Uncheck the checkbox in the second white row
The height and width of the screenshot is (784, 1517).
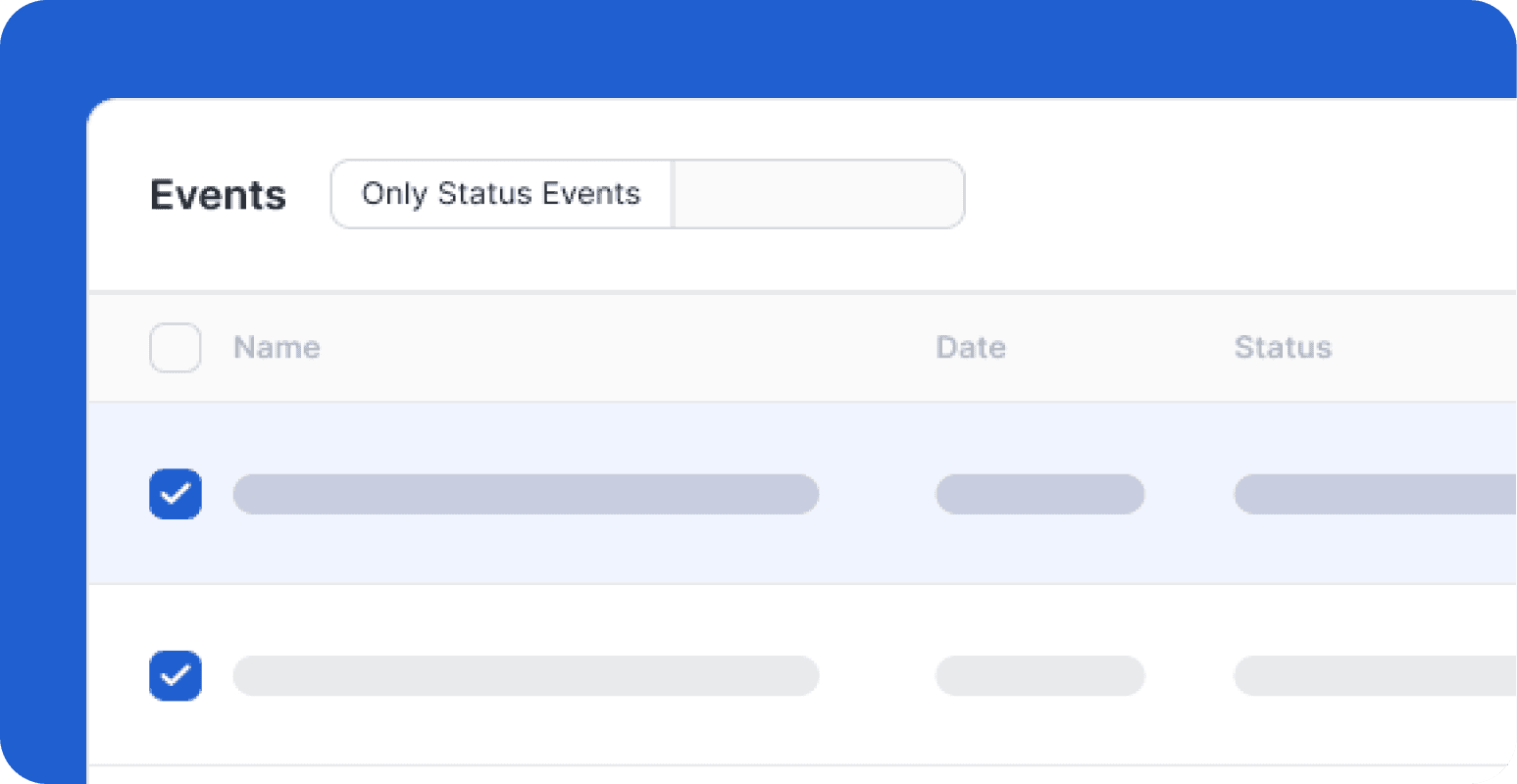click(x=176, y=675)
